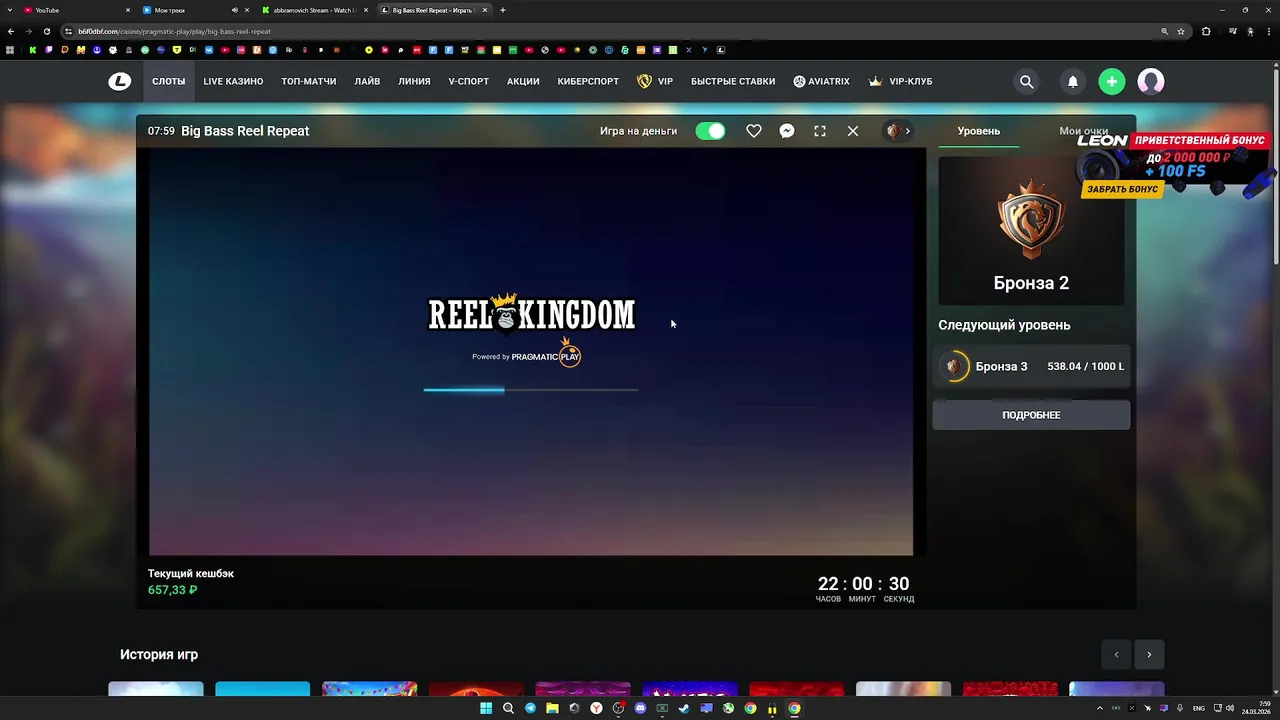
Task: Open browser extensions puzzle icon
Action: tap(1206, 31)
